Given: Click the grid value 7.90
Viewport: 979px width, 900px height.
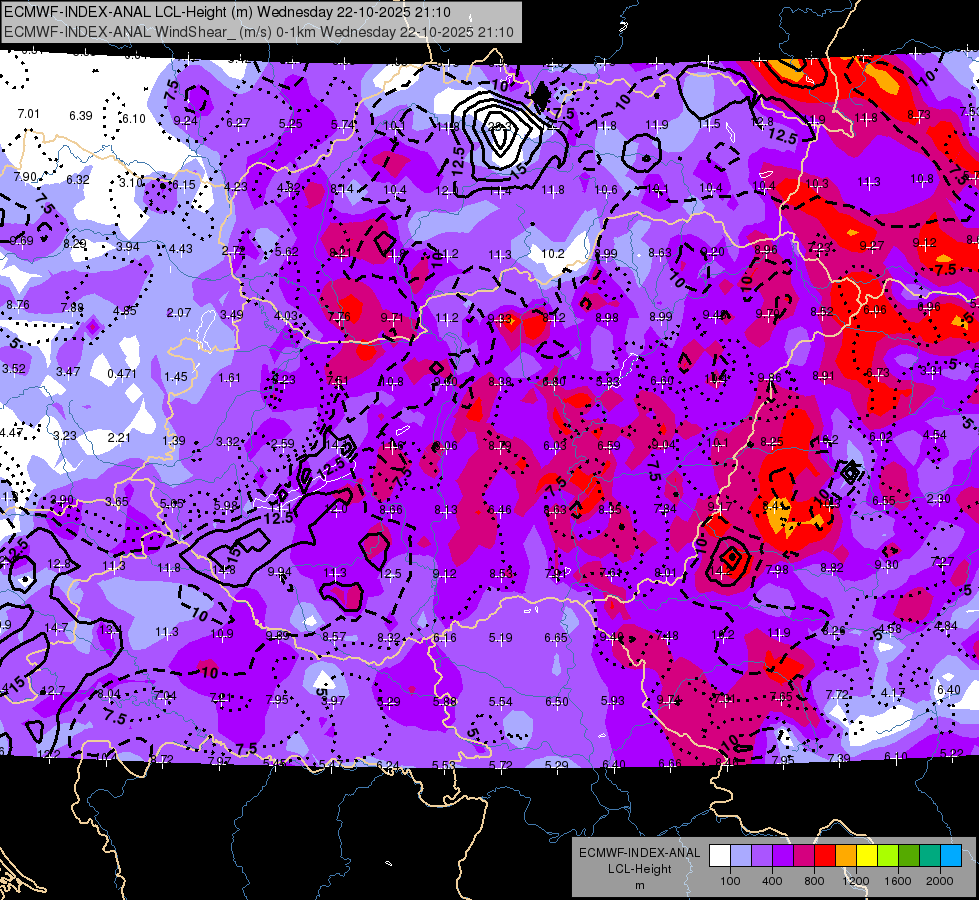Looking at the screenshot, I should (25, 177).
